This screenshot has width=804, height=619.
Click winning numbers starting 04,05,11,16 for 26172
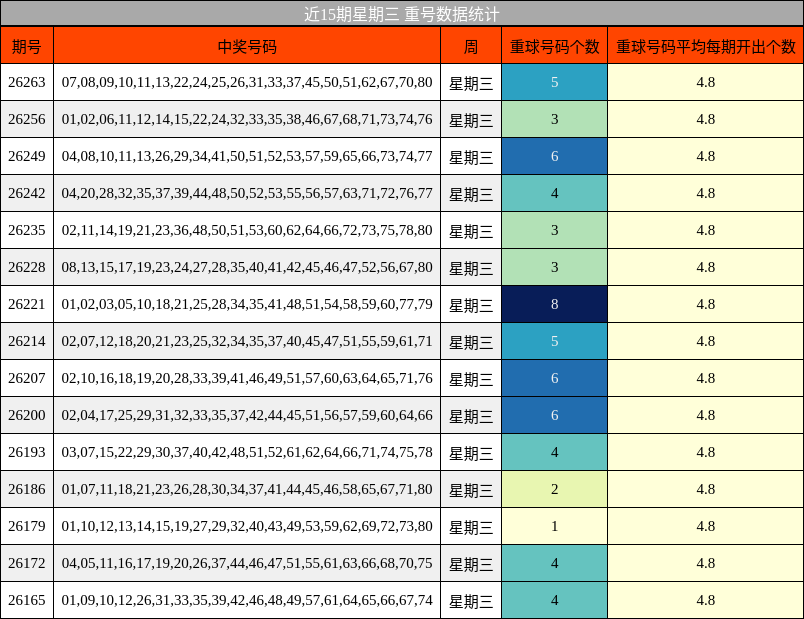(247, 563)
